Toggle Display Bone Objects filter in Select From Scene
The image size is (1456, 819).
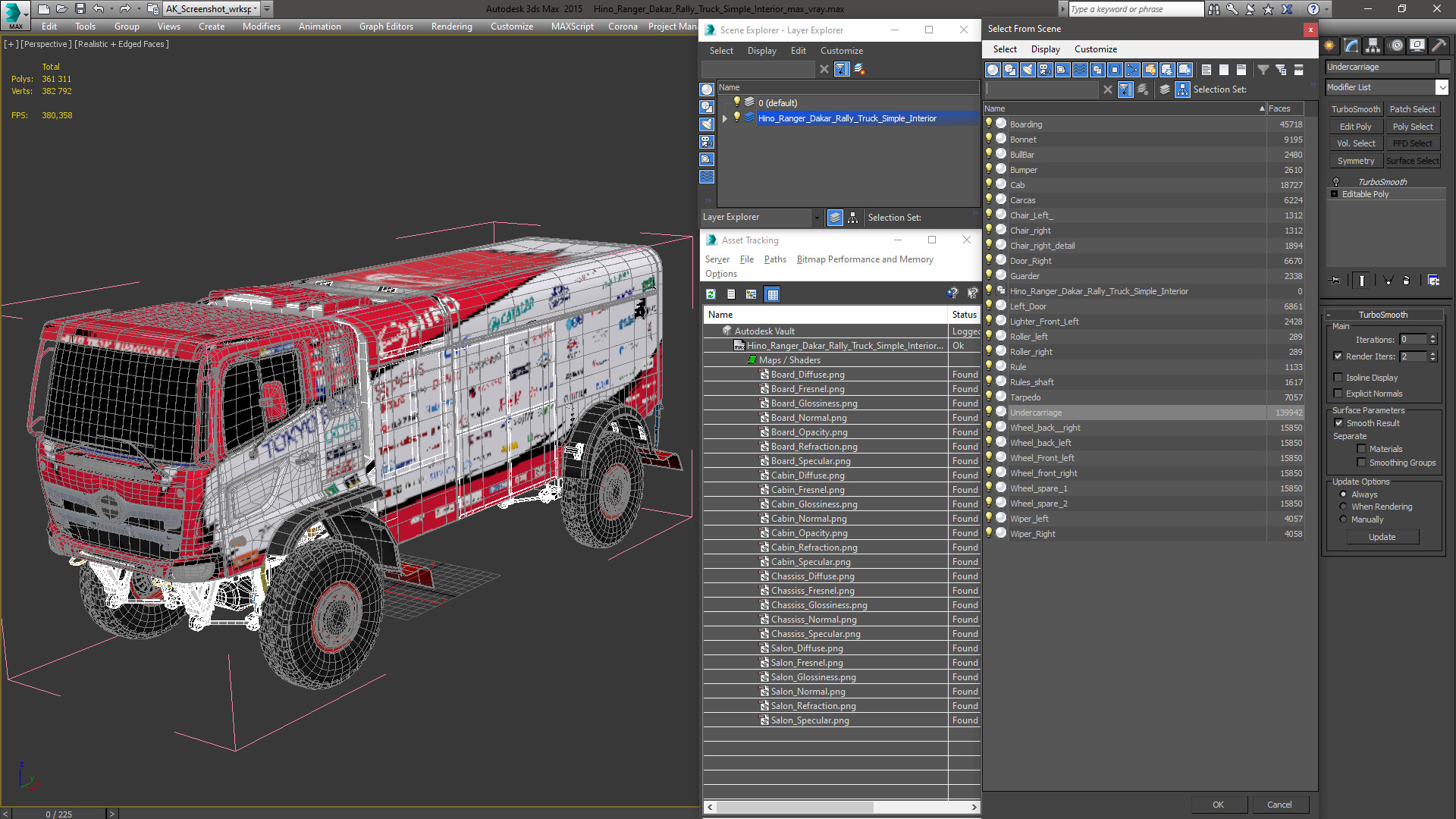[1132, 70]
